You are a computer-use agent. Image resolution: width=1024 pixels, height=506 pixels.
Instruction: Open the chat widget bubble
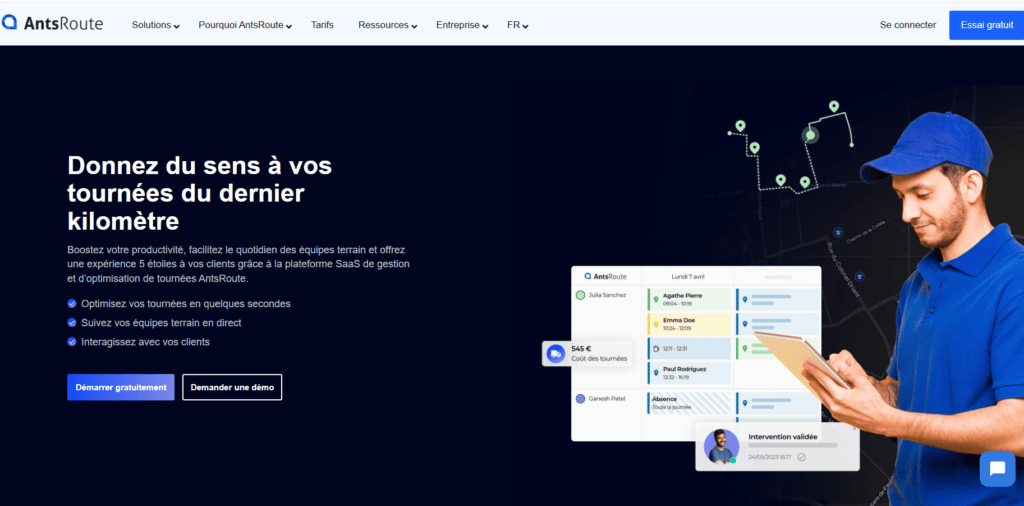(997, 469)
